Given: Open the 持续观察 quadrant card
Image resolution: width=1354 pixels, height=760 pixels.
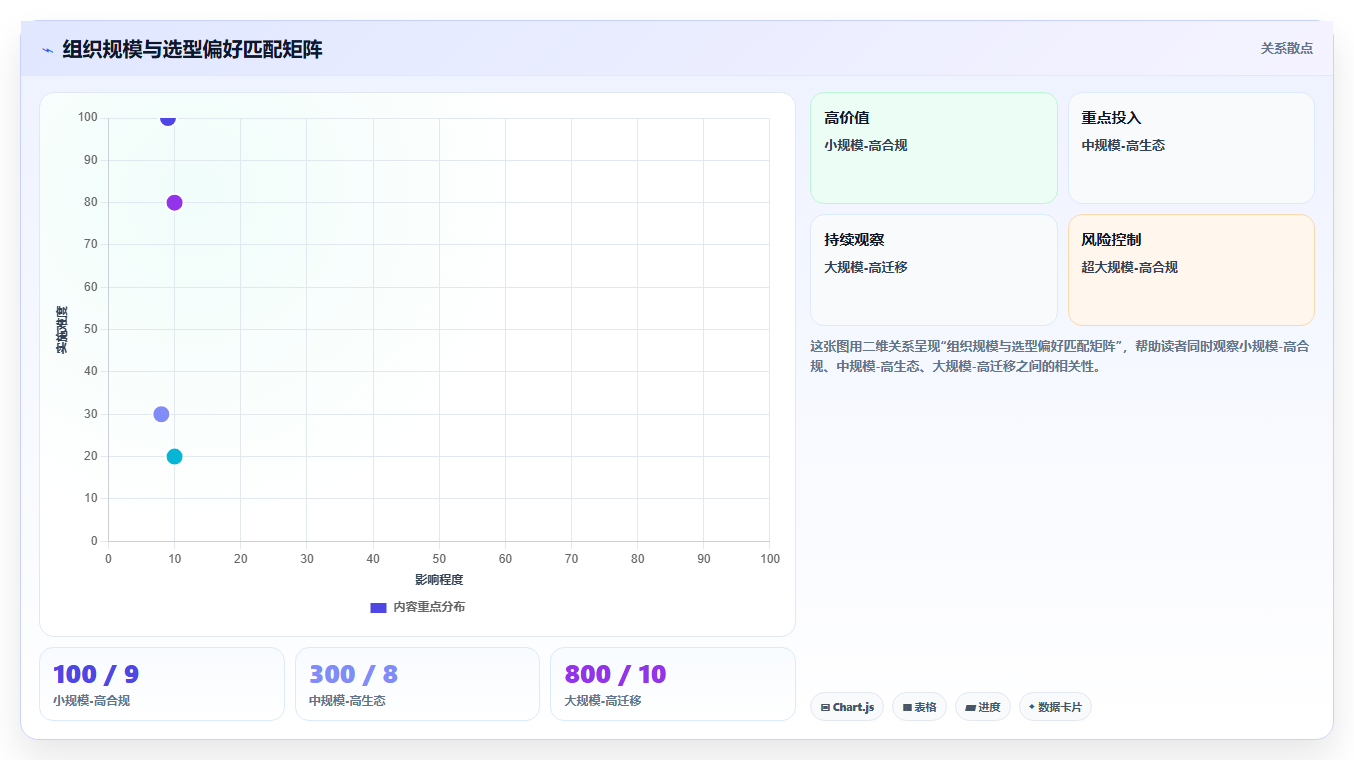Looking at the screenshot, I should [x=934, y=270].
